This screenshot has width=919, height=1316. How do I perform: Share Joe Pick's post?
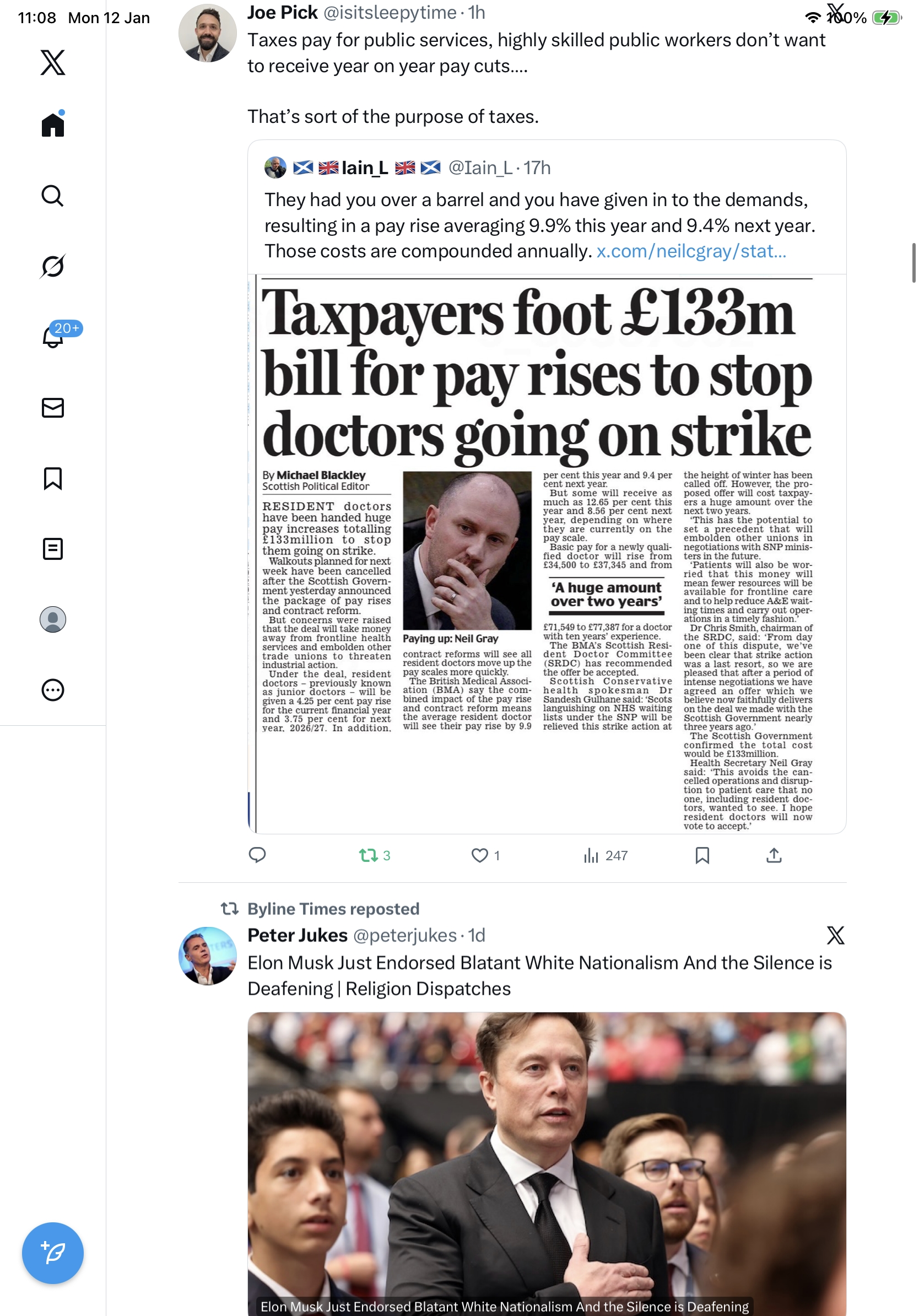(774, 855)
